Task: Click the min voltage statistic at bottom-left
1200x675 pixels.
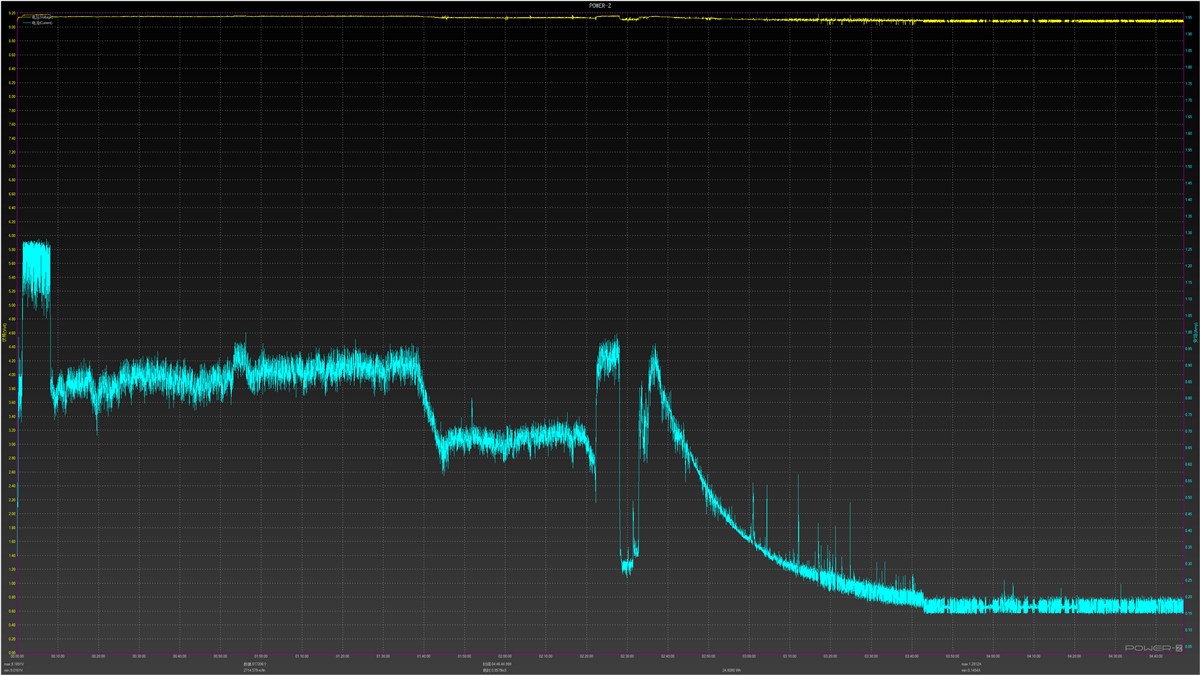Action: (x=15, y=670)
